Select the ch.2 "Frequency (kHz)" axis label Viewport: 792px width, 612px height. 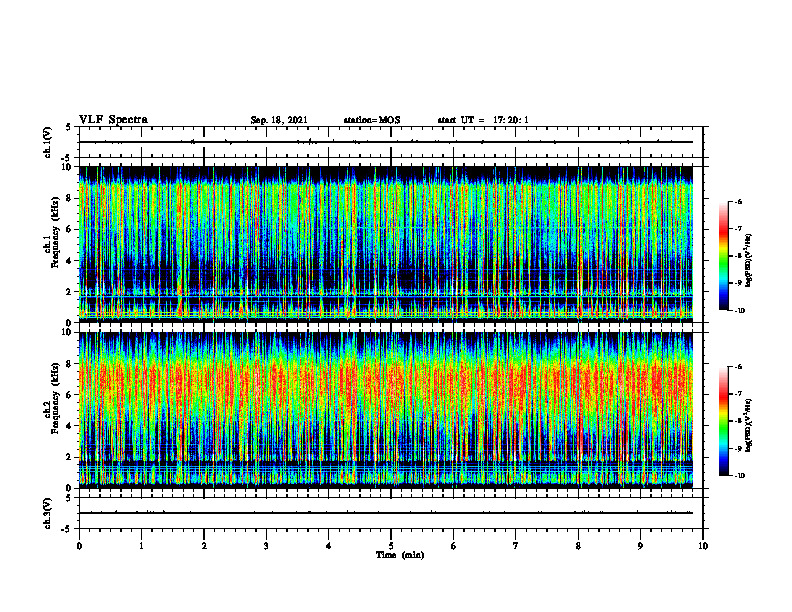(x=56, y=398)
